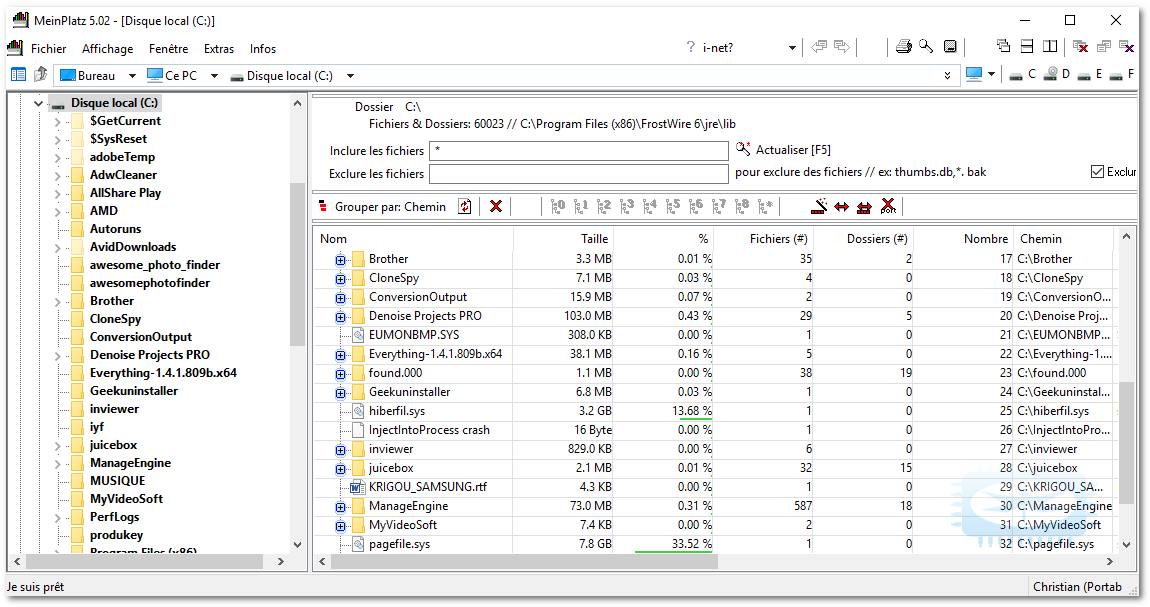Uncheck the Exclur checkbox

[1096, 172]
